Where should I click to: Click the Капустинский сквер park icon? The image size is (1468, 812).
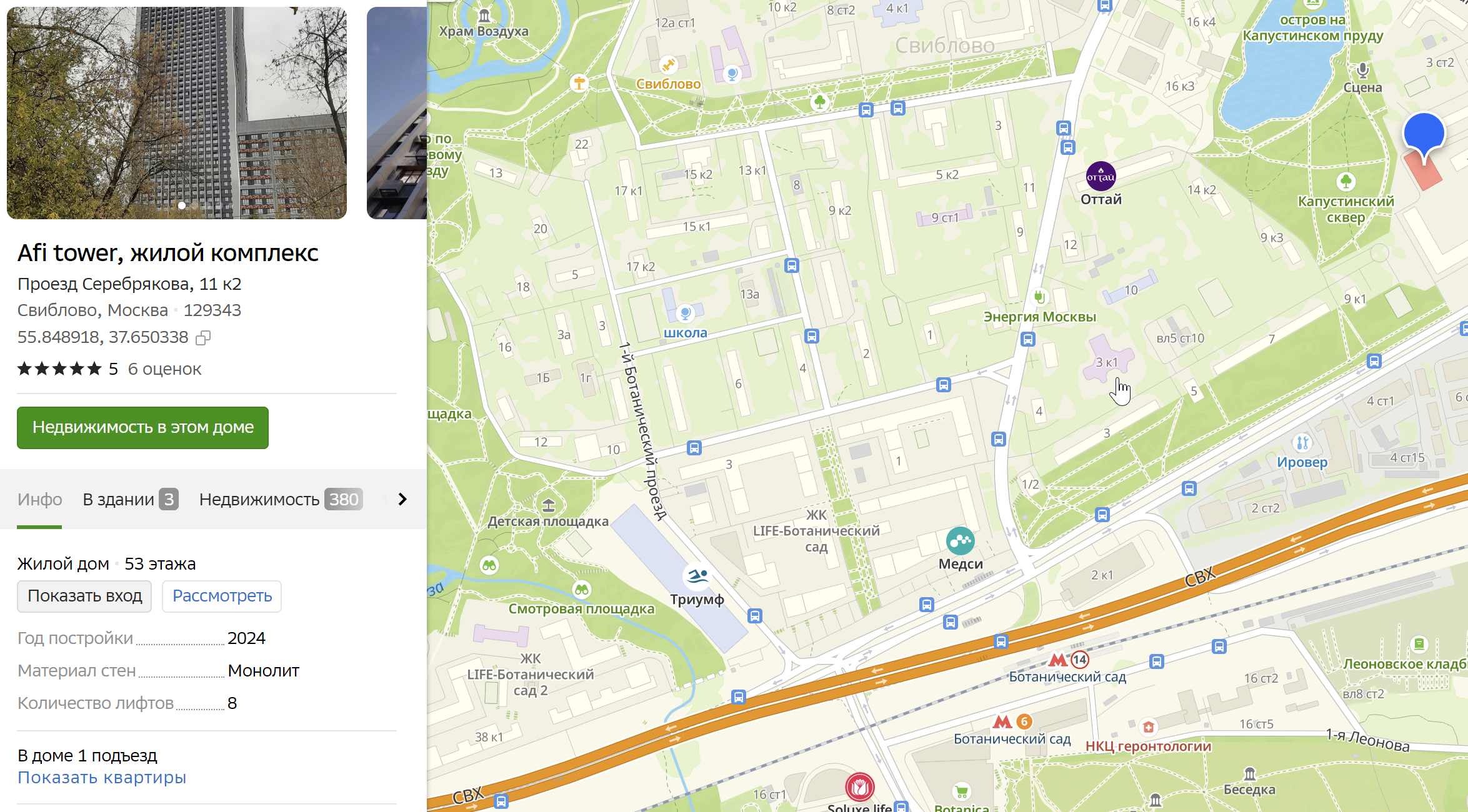(x=1346, y=182)
